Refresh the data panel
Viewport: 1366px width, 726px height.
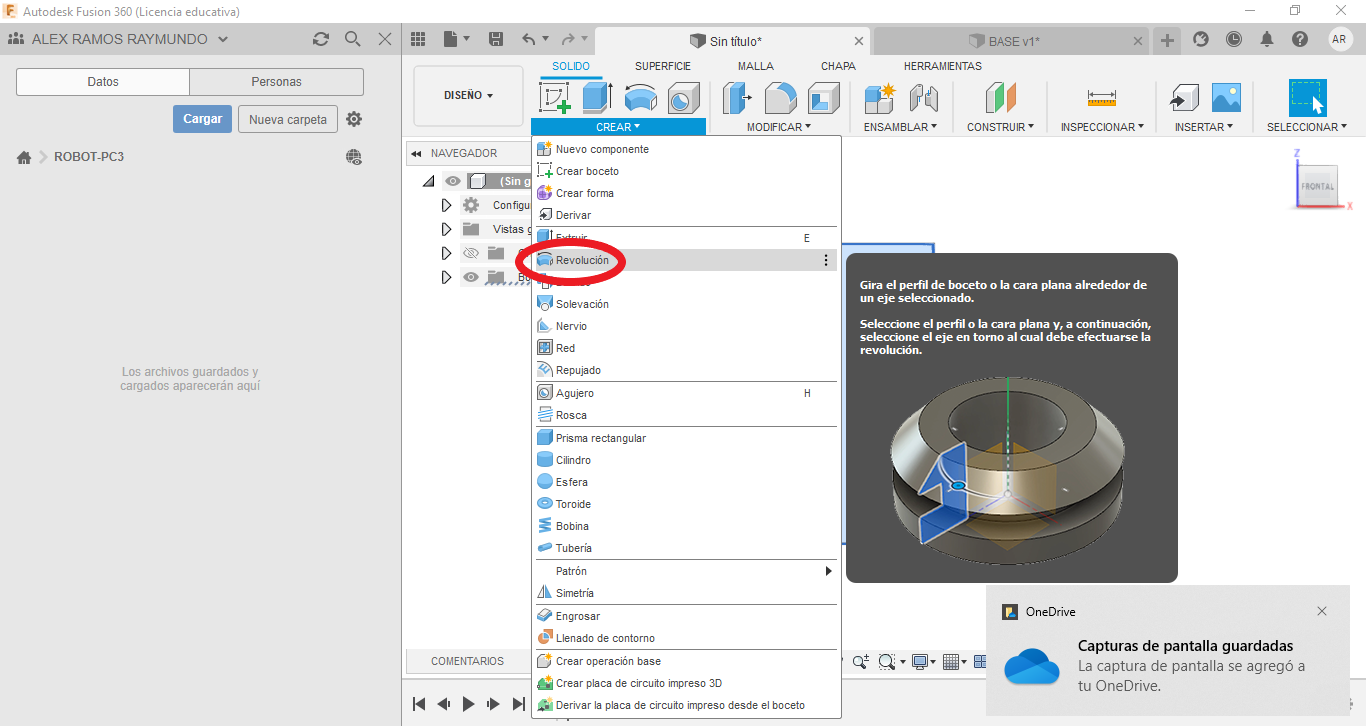(x=321, y=39)
